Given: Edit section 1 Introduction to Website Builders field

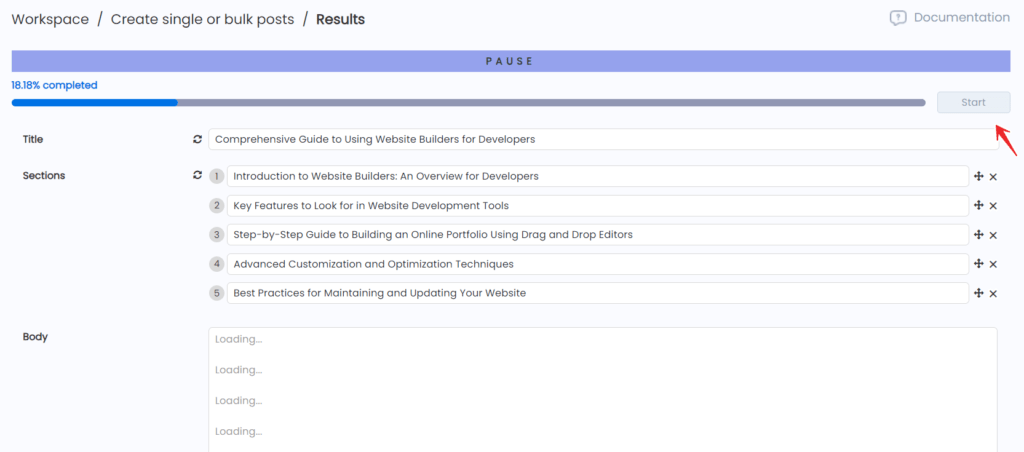Looking at the screenshot, I should tap(598, 176).
